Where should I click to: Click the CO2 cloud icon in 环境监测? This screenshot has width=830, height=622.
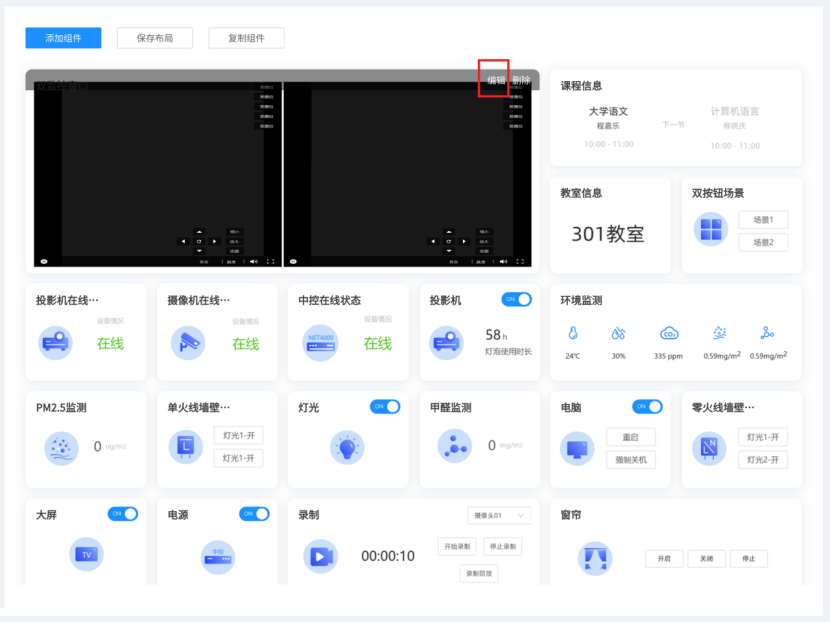coord(669,333)
